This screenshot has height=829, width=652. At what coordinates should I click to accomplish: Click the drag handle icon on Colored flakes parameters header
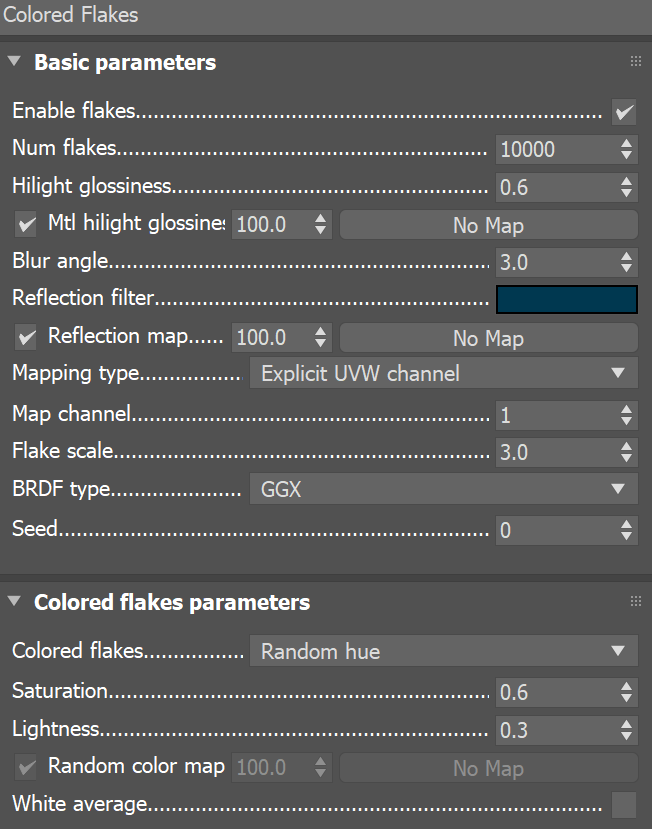click(636, 601)
